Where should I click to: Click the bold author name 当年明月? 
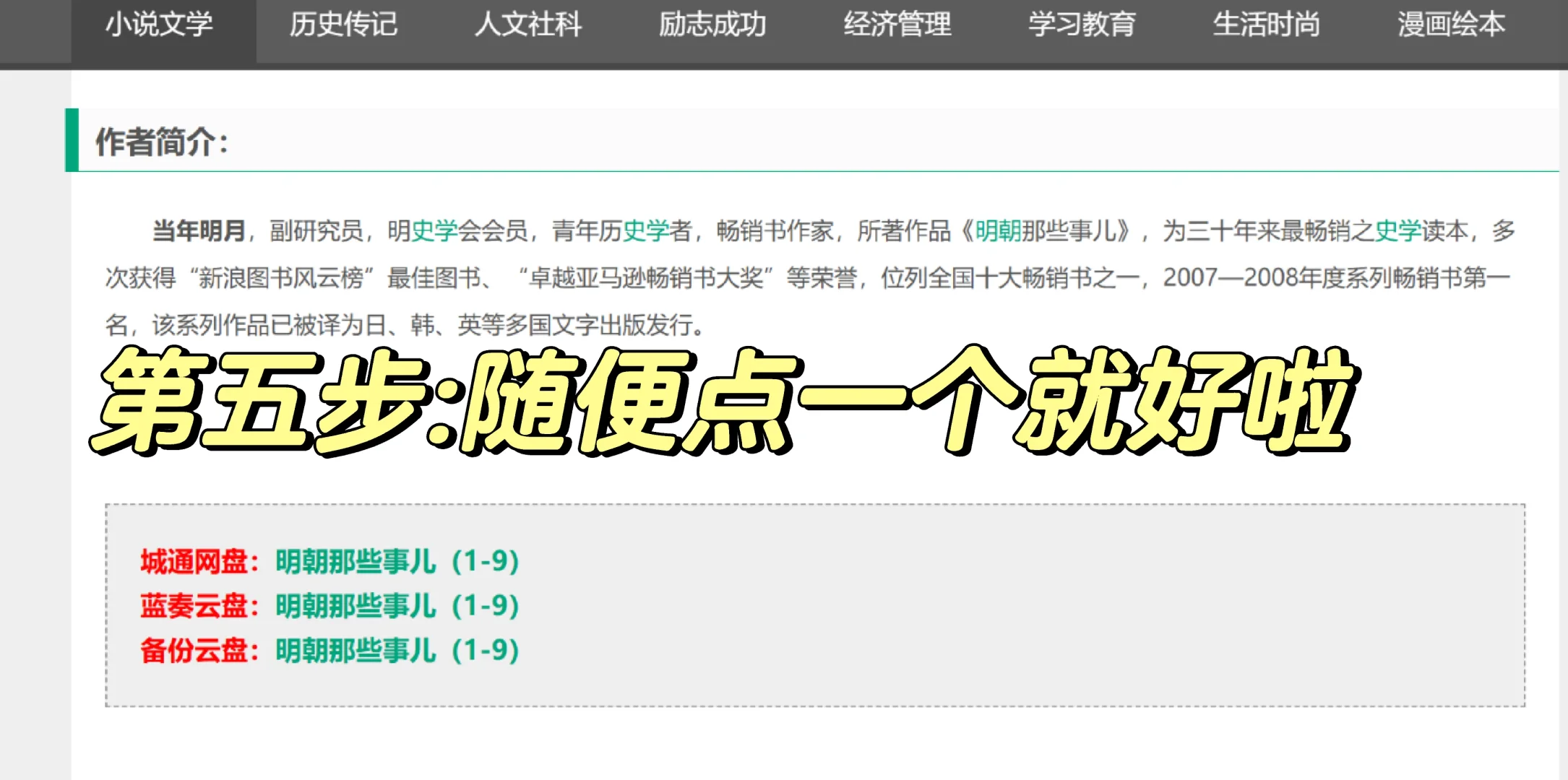(x=199, y=231)
